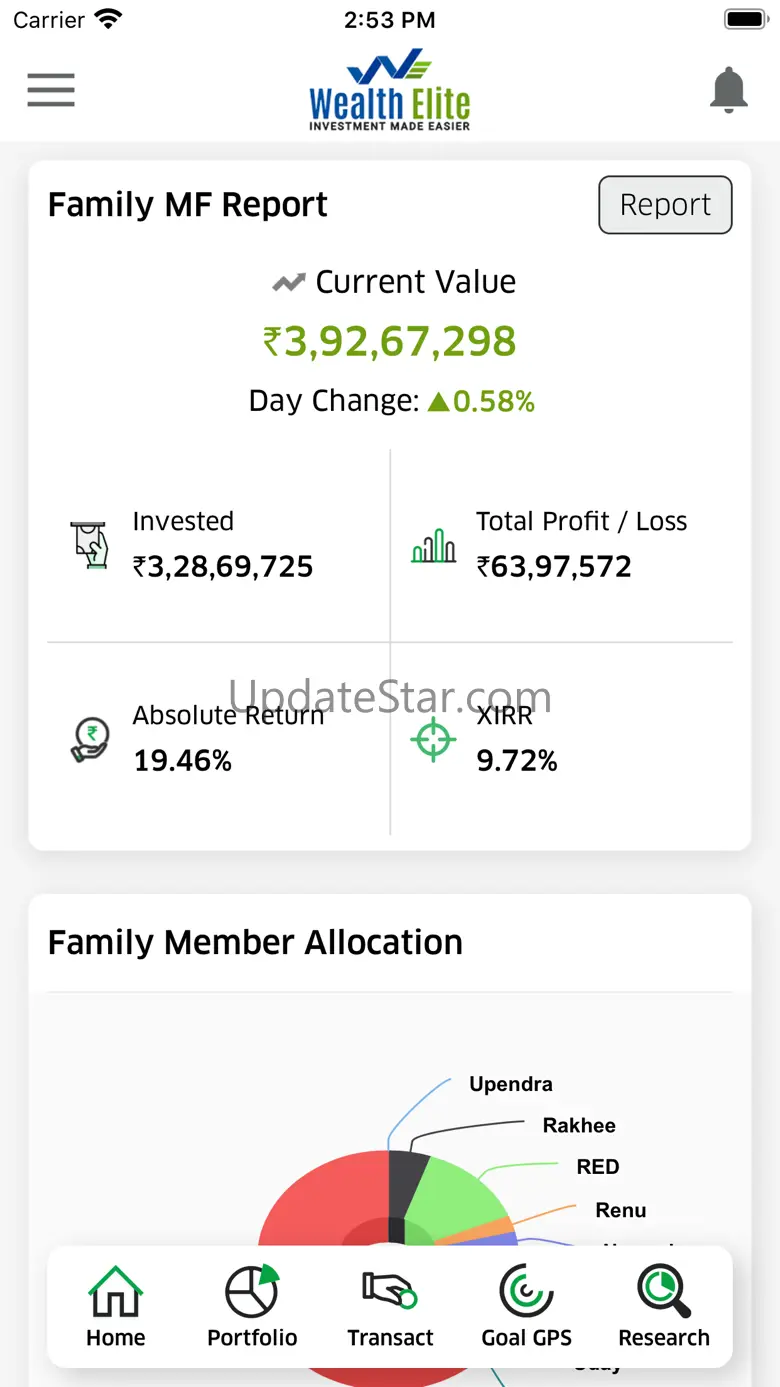Open the Research tab
Screen dimensions: 780x1387
[664, 1307]
